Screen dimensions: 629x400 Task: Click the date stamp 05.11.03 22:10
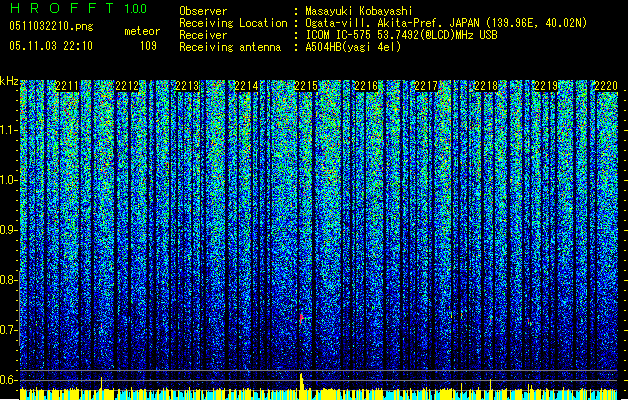click(x=51, y=46)
